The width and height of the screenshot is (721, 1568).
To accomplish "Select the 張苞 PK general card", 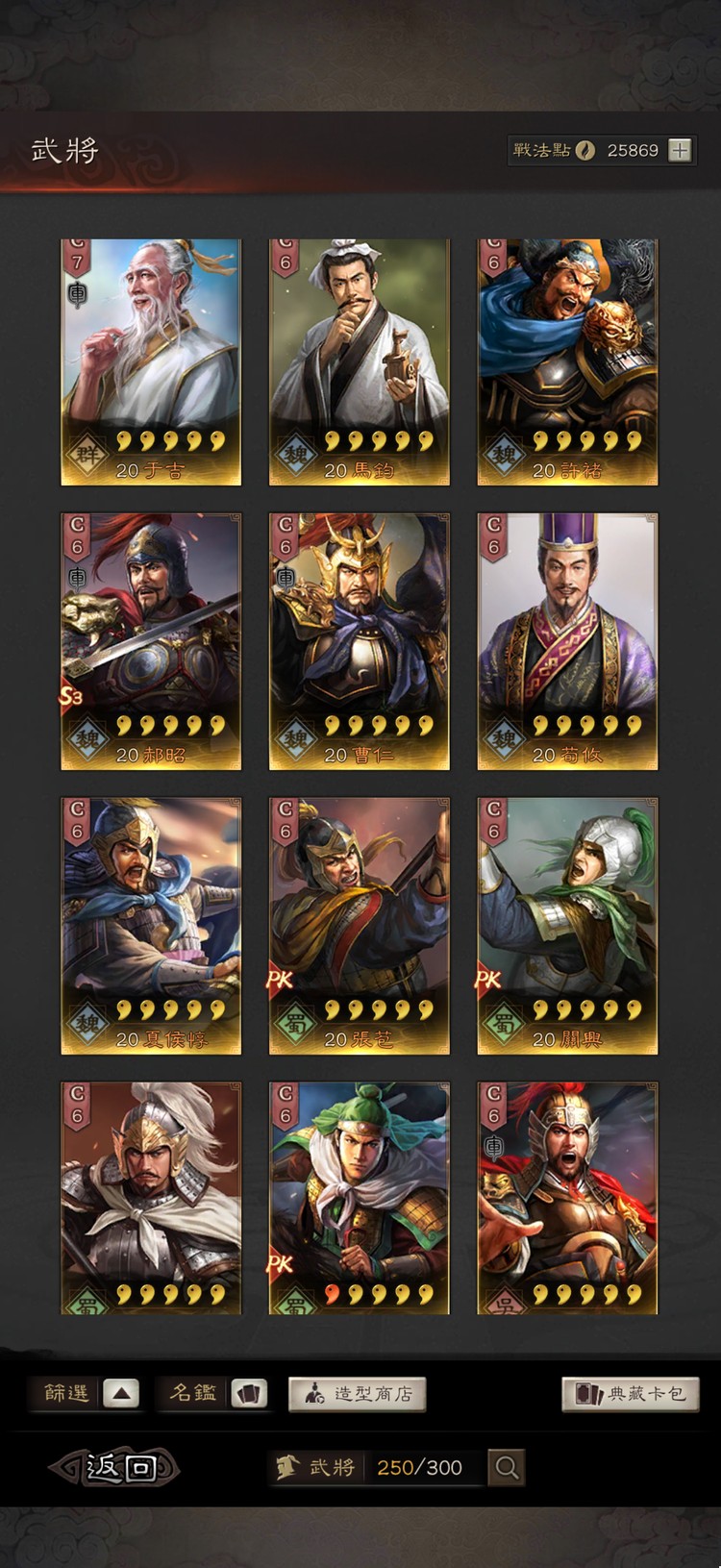I will [x=359, y=926].
